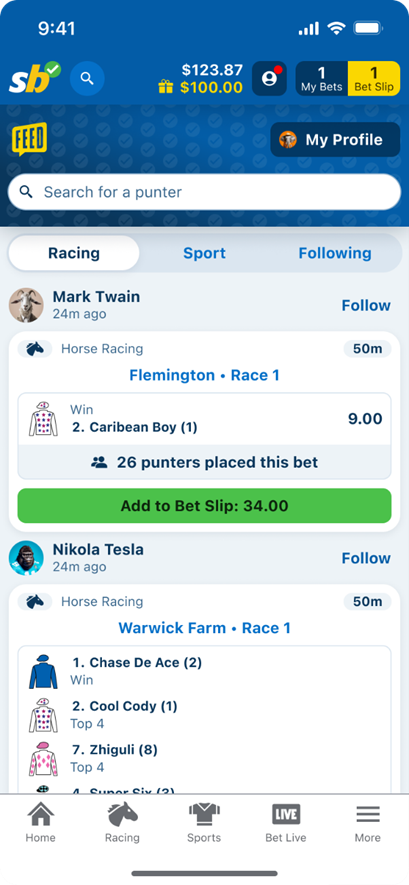Go to Home in bottom navigation
The height and width of the screenshot is (885, 409).
41,823
